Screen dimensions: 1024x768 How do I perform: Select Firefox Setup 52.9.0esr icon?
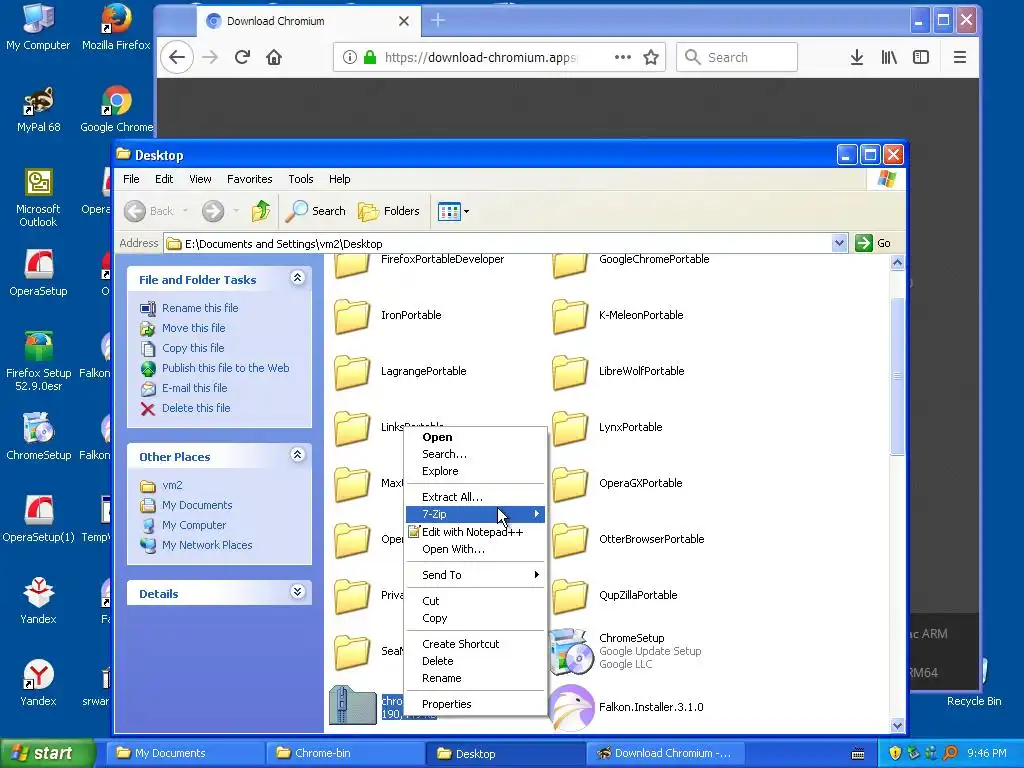coord(38,360)
